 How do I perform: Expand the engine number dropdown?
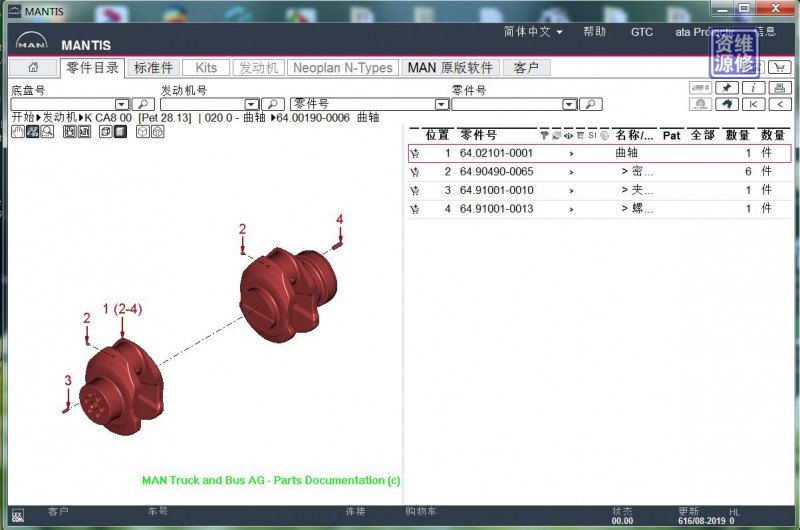(x=252, y=104)
